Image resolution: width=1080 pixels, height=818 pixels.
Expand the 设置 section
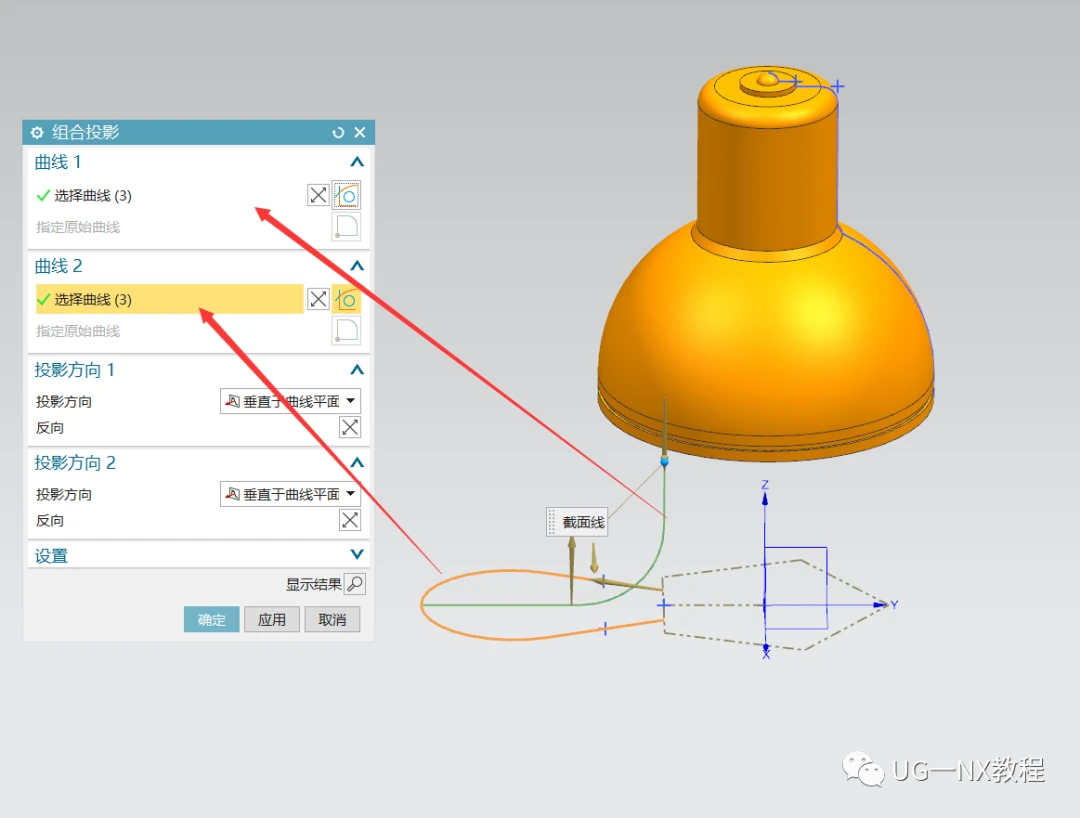pos(357,554)
